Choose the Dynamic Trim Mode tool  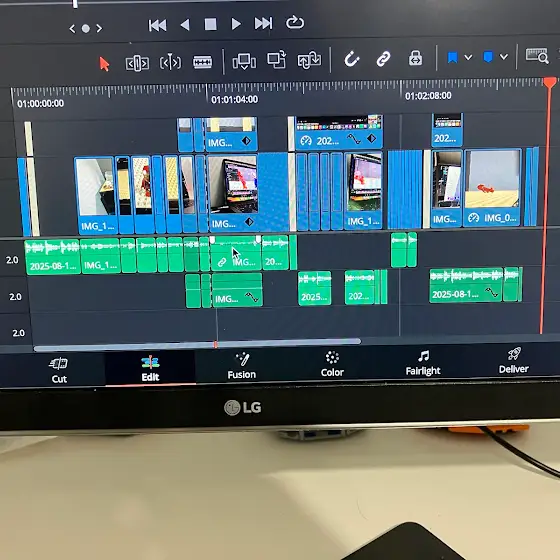170,62
